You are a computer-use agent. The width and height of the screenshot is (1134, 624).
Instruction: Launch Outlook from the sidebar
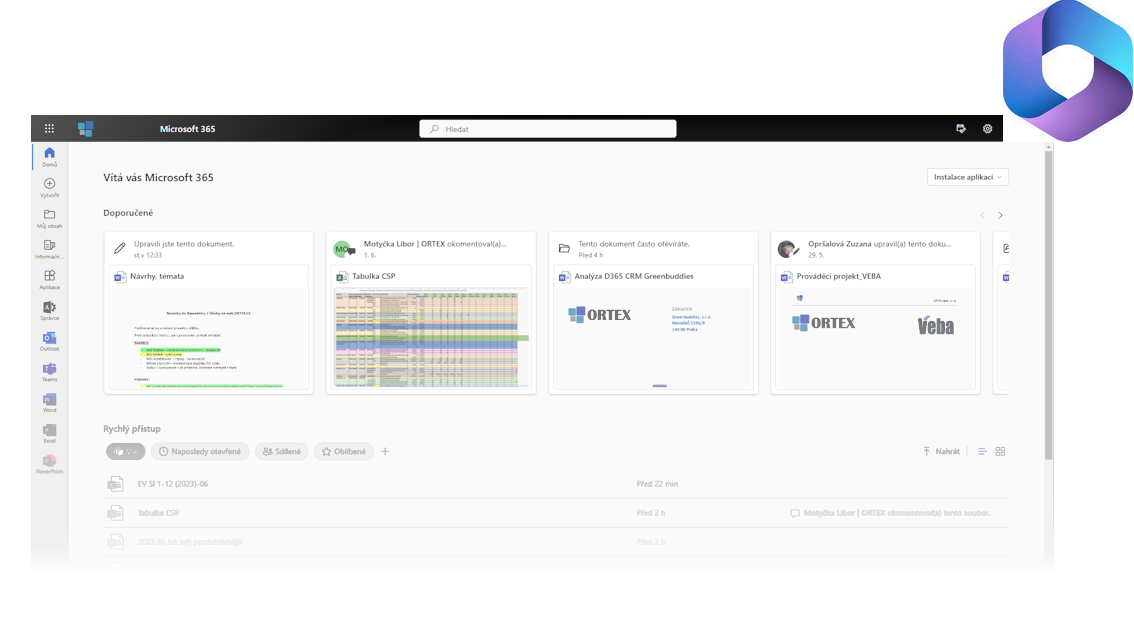tap(49, 341)
